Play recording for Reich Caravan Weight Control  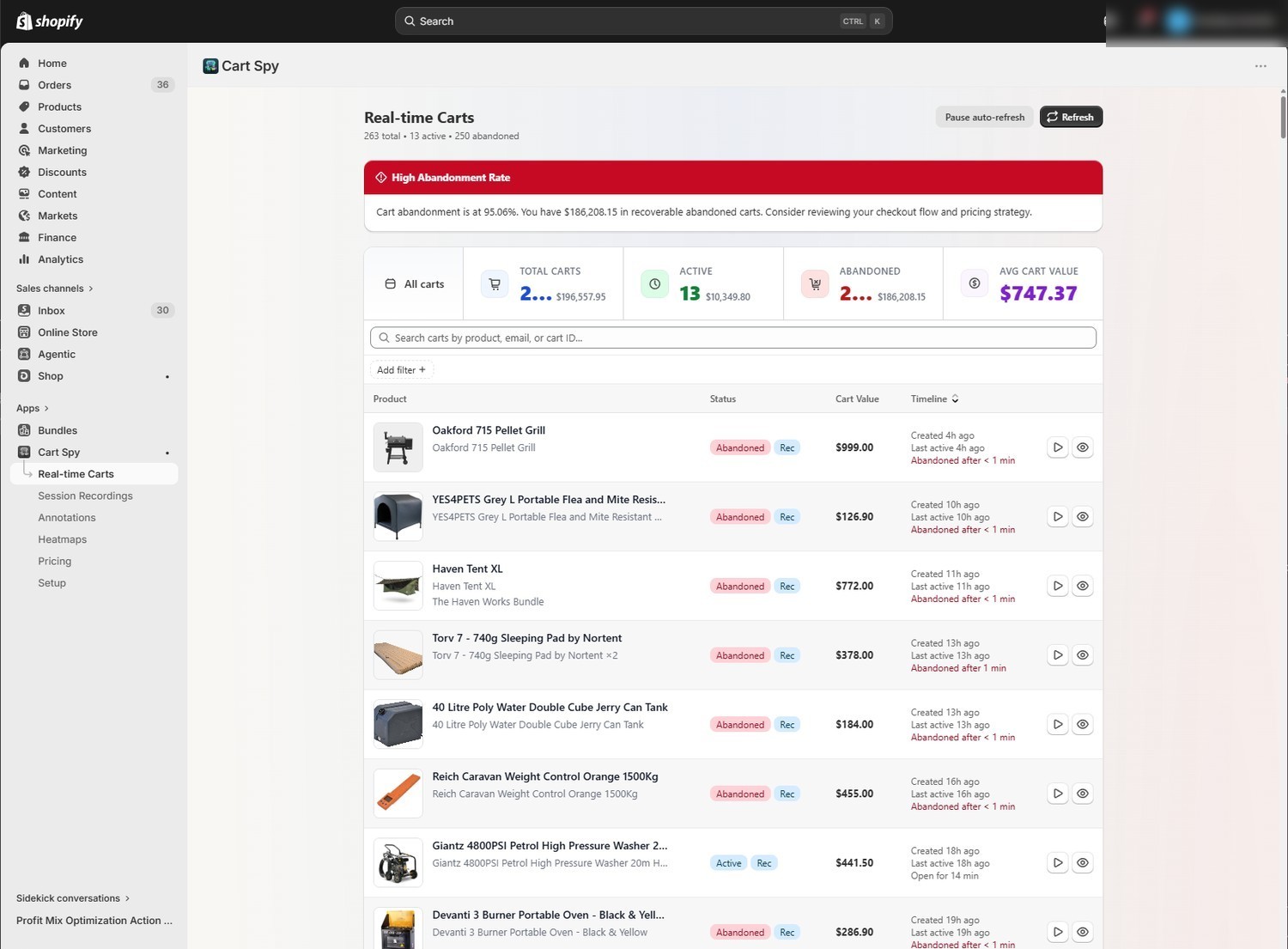pyautogui.click(x=1058, y=794)
